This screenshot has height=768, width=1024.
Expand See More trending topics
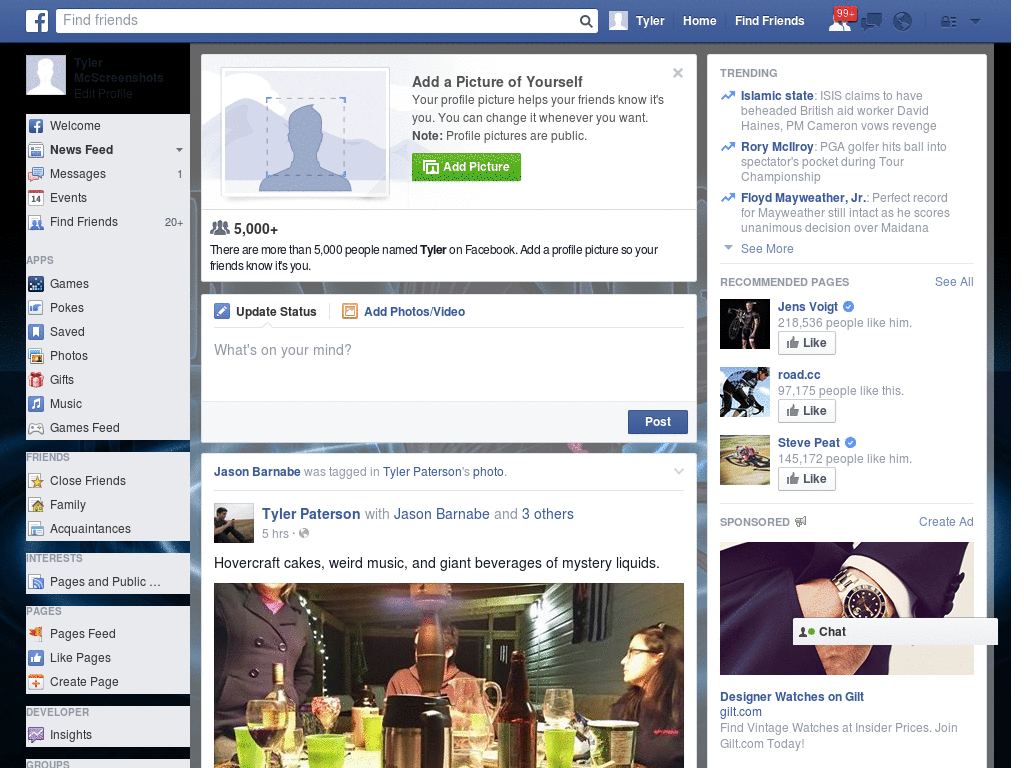767,249
